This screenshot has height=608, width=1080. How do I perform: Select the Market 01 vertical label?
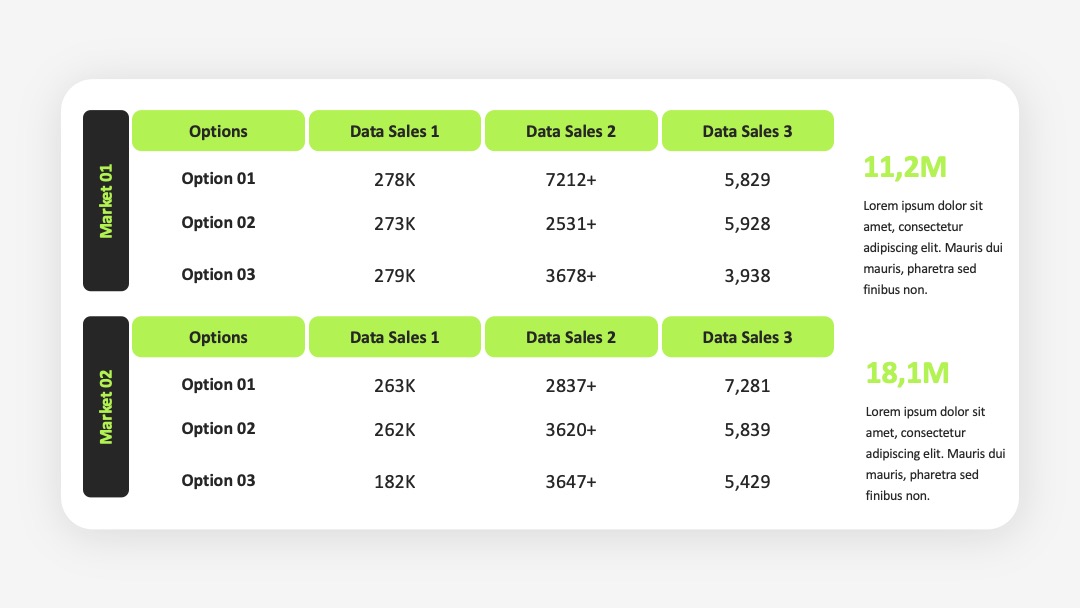106,200
